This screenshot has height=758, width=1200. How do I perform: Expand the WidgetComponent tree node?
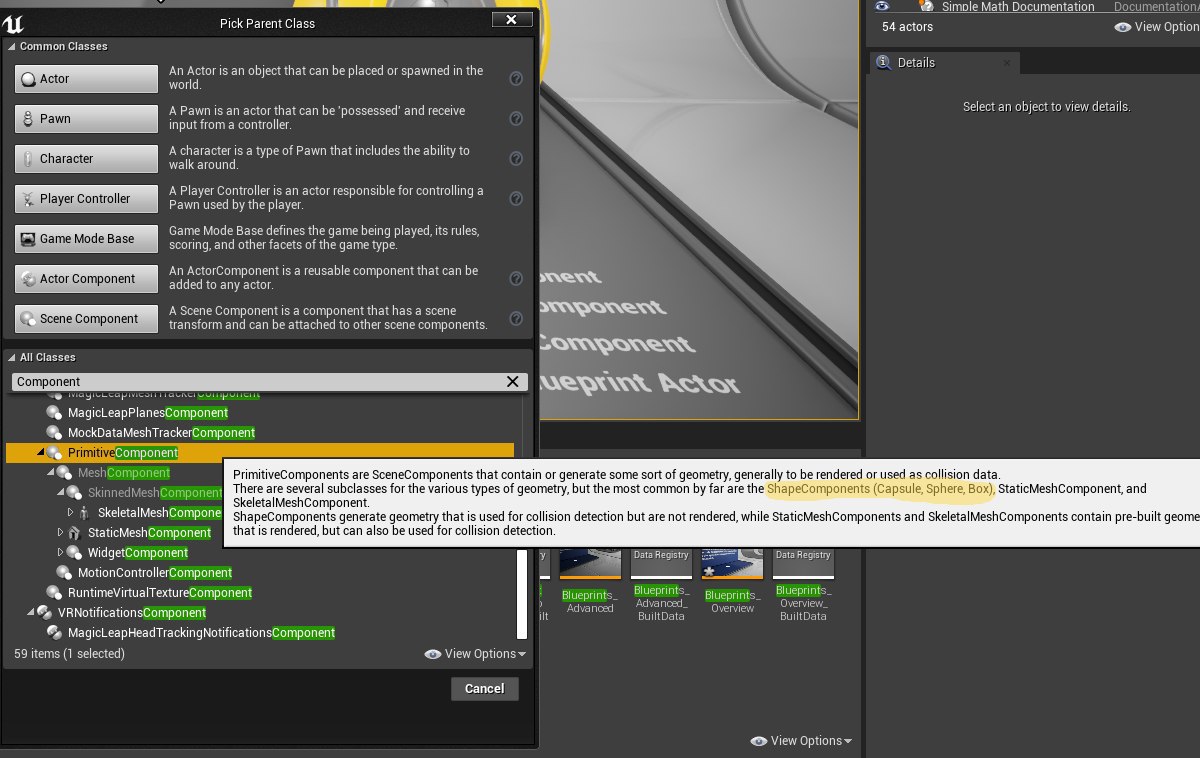61,553
